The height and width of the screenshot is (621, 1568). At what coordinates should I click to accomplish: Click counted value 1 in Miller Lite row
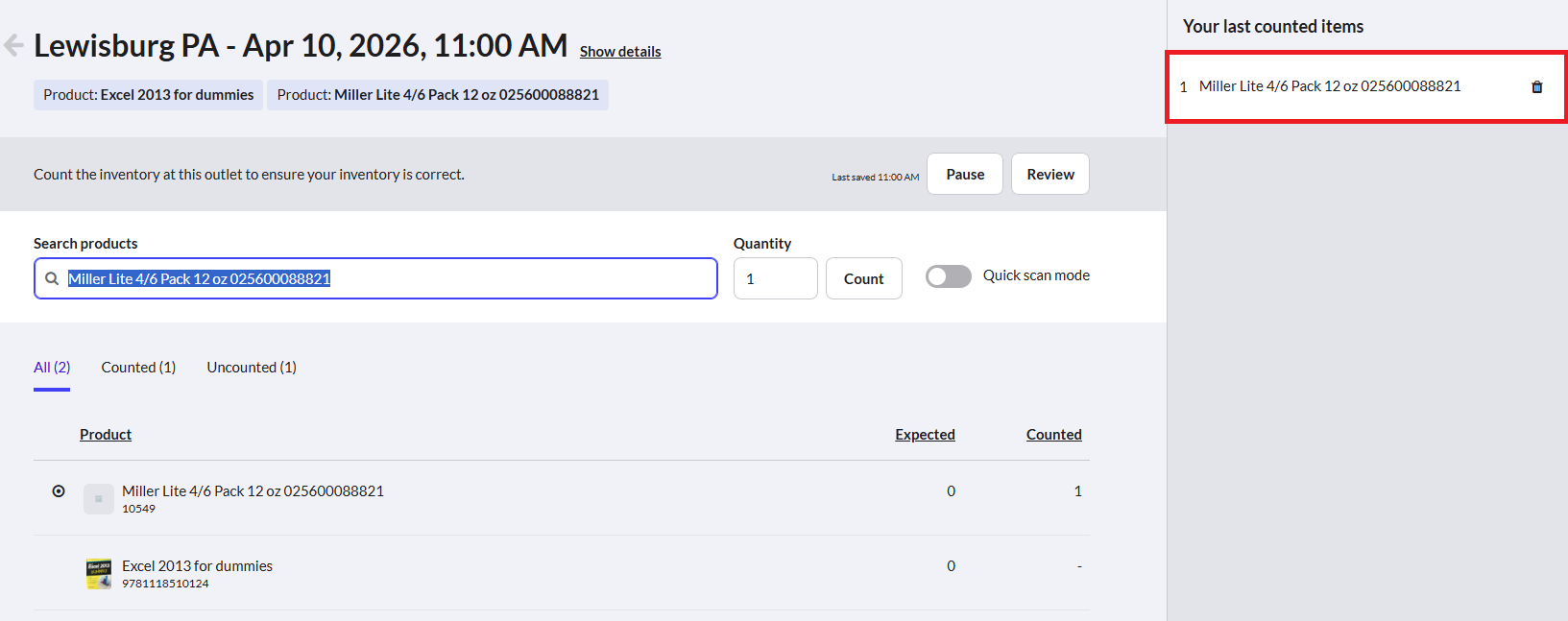coord(1077,490)
